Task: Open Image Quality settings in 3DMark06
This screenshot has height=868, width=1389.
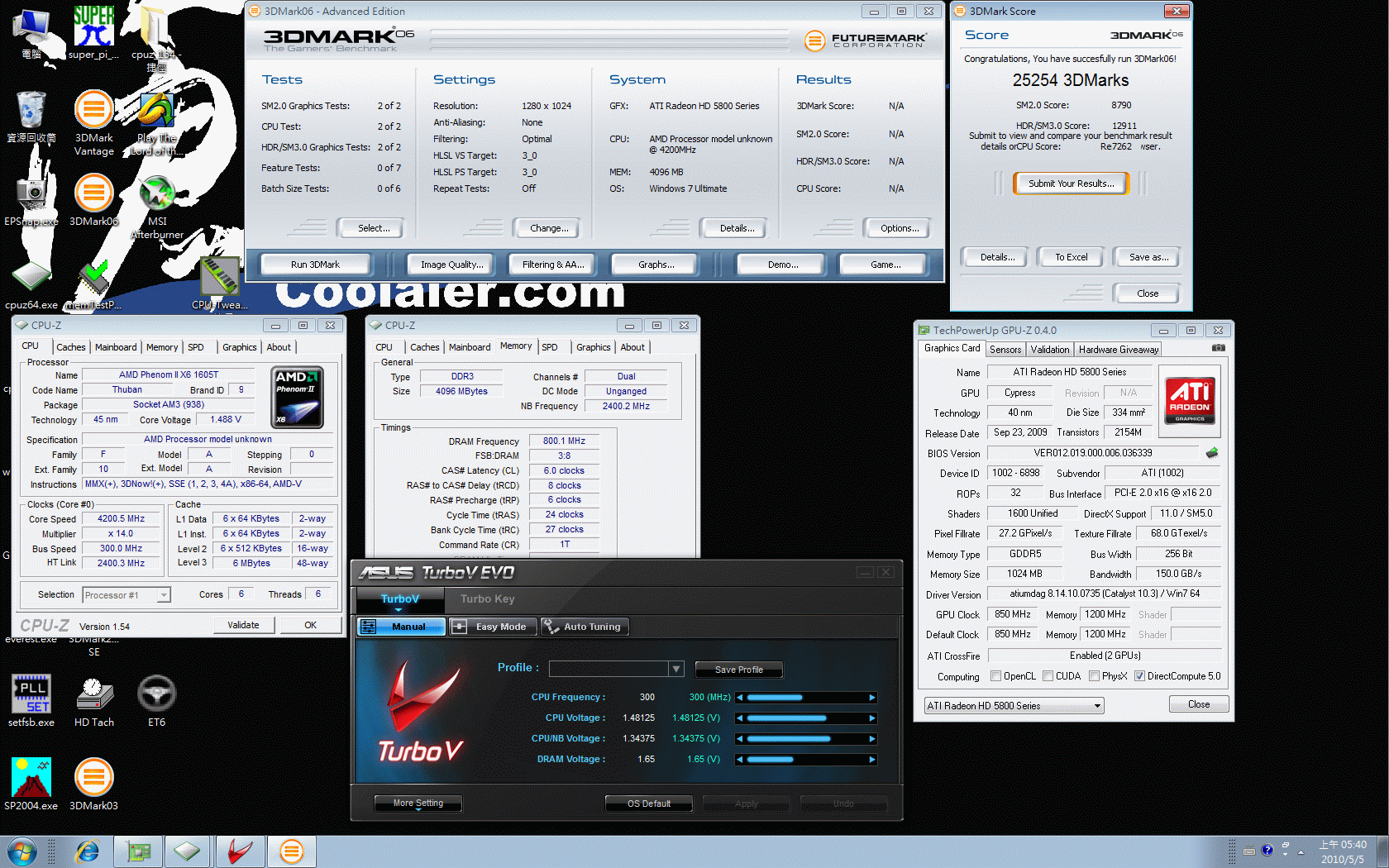Action: (451, 265)
